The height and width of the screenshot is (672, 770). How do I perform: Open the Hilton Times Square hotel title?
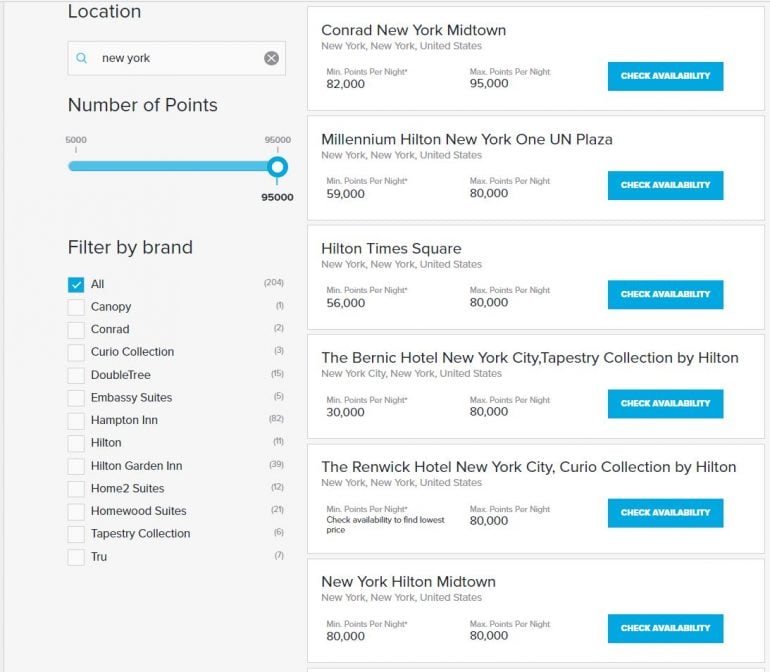(x=391, y=248)
